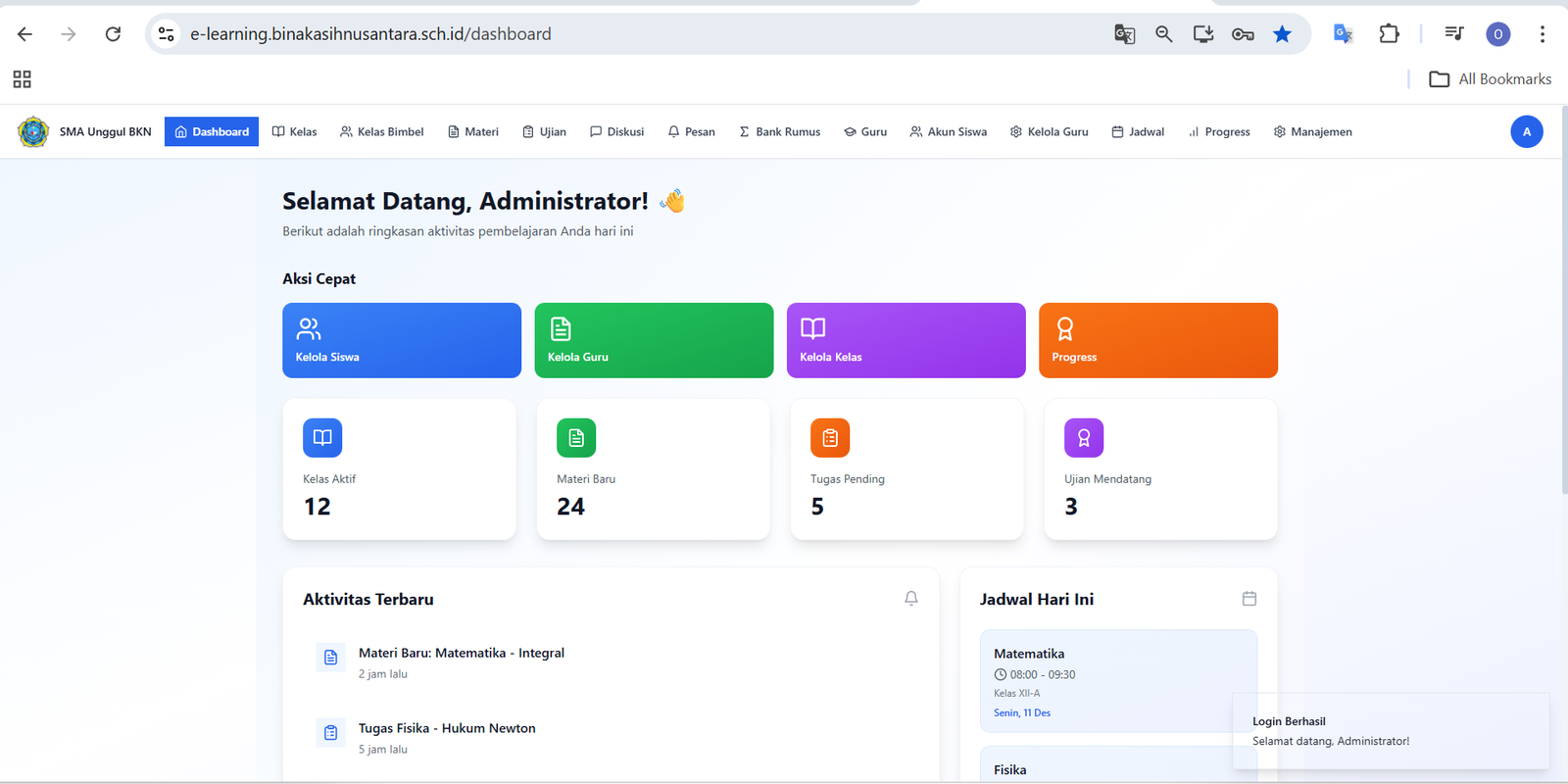Click the Tugas Pending orange clipboard icon
The height and width of the screenshot is (784, 1568).
pyautogui.click(x=830, y=438)
